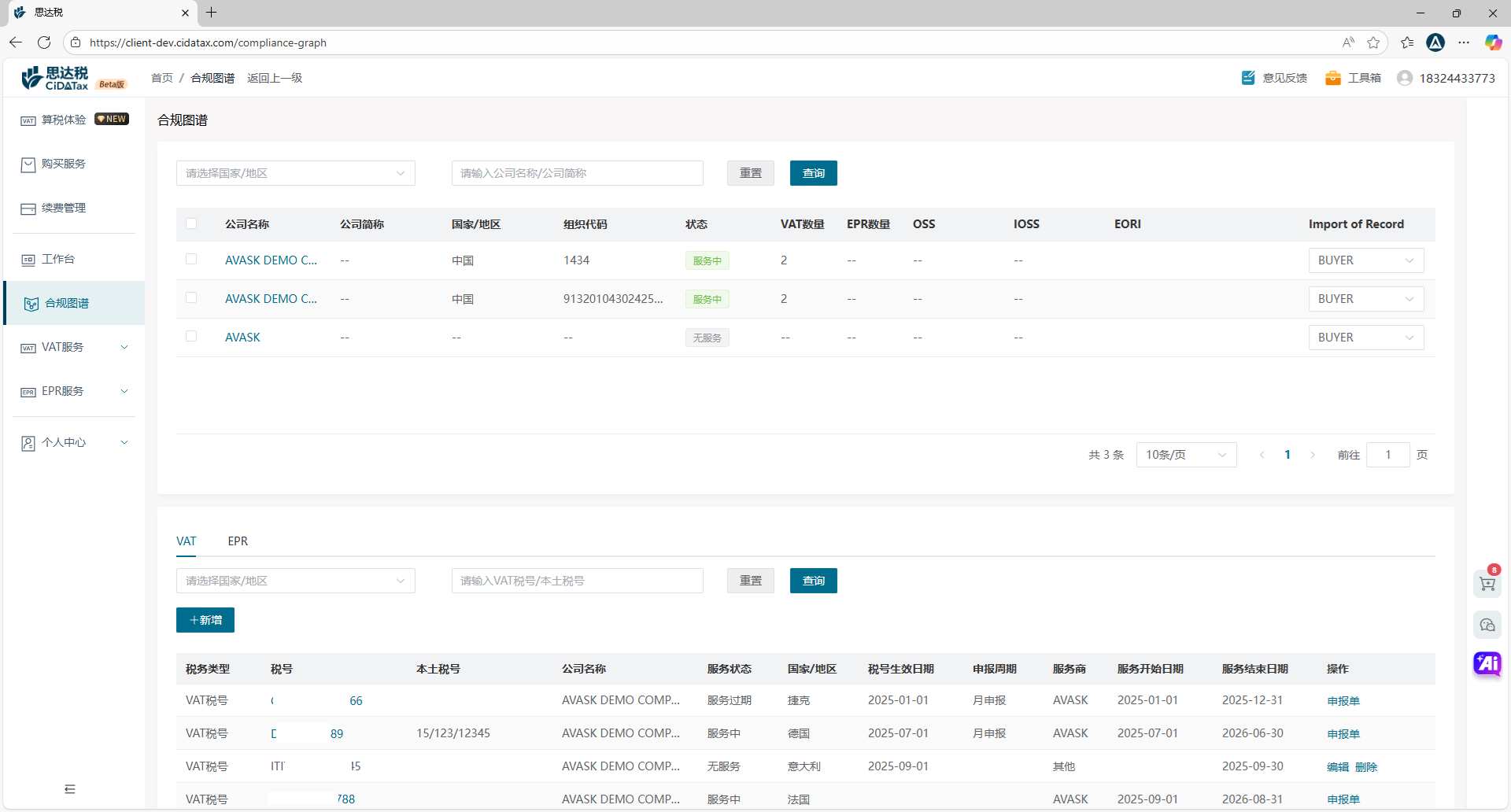Click the 意见反馈 feedback icon
This screenshot has height=812, width=1511.
1248,78
